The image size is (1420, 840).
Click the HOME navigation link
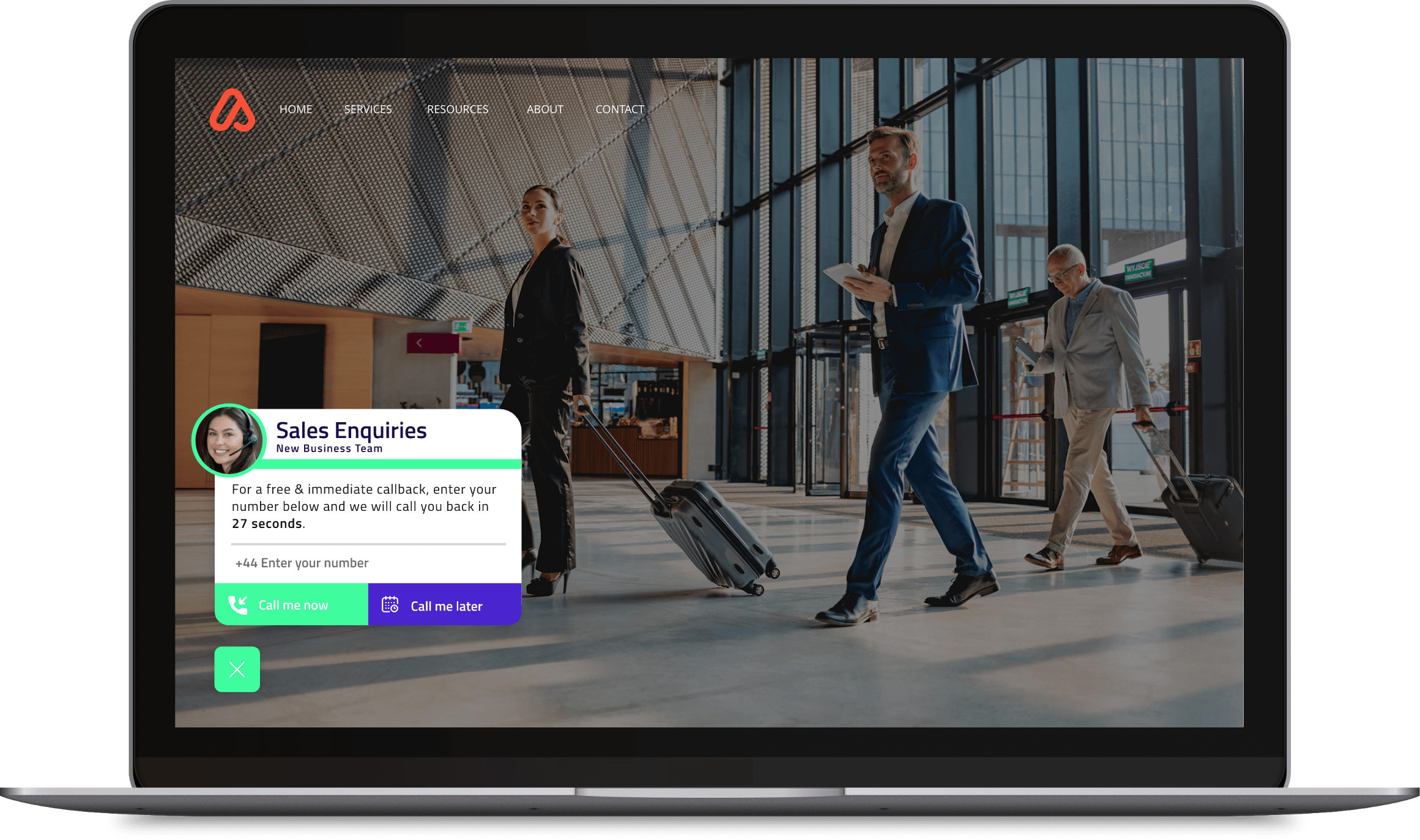[x=296, y=108]
